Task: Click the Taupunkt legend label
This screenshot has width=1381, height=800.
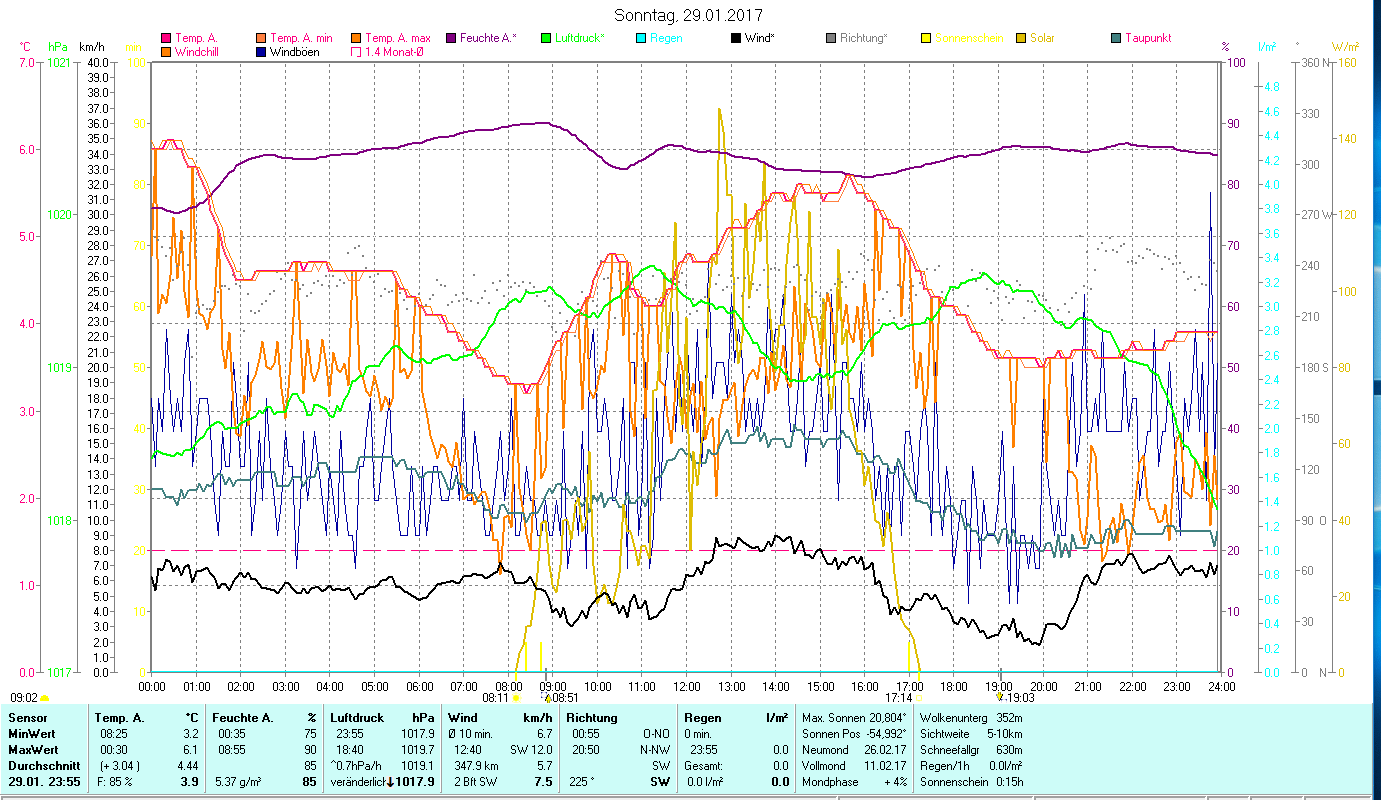Action: tap(1148, 39)
